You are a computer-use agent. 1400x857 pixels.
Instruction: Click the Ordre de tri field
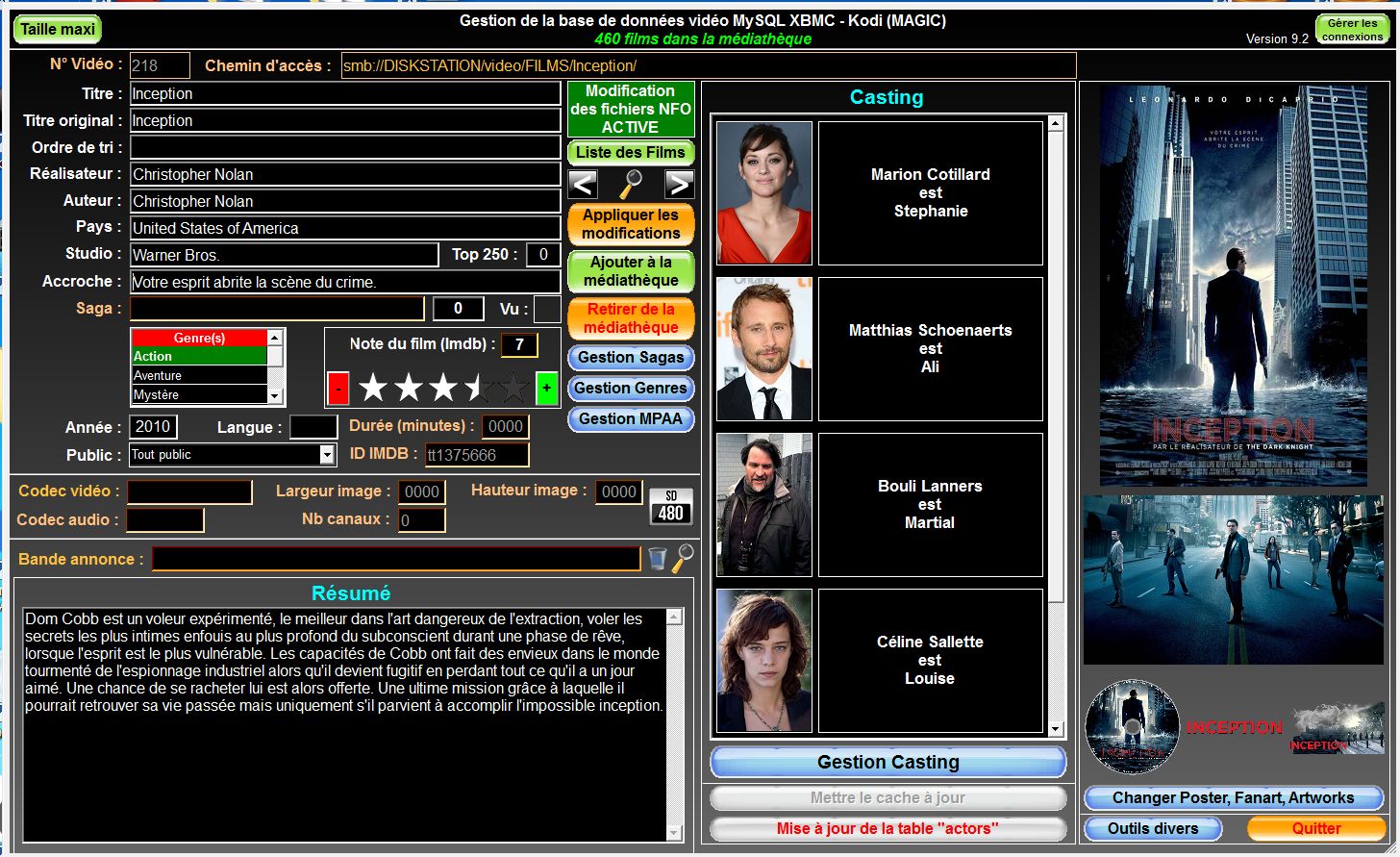(345, 147)
